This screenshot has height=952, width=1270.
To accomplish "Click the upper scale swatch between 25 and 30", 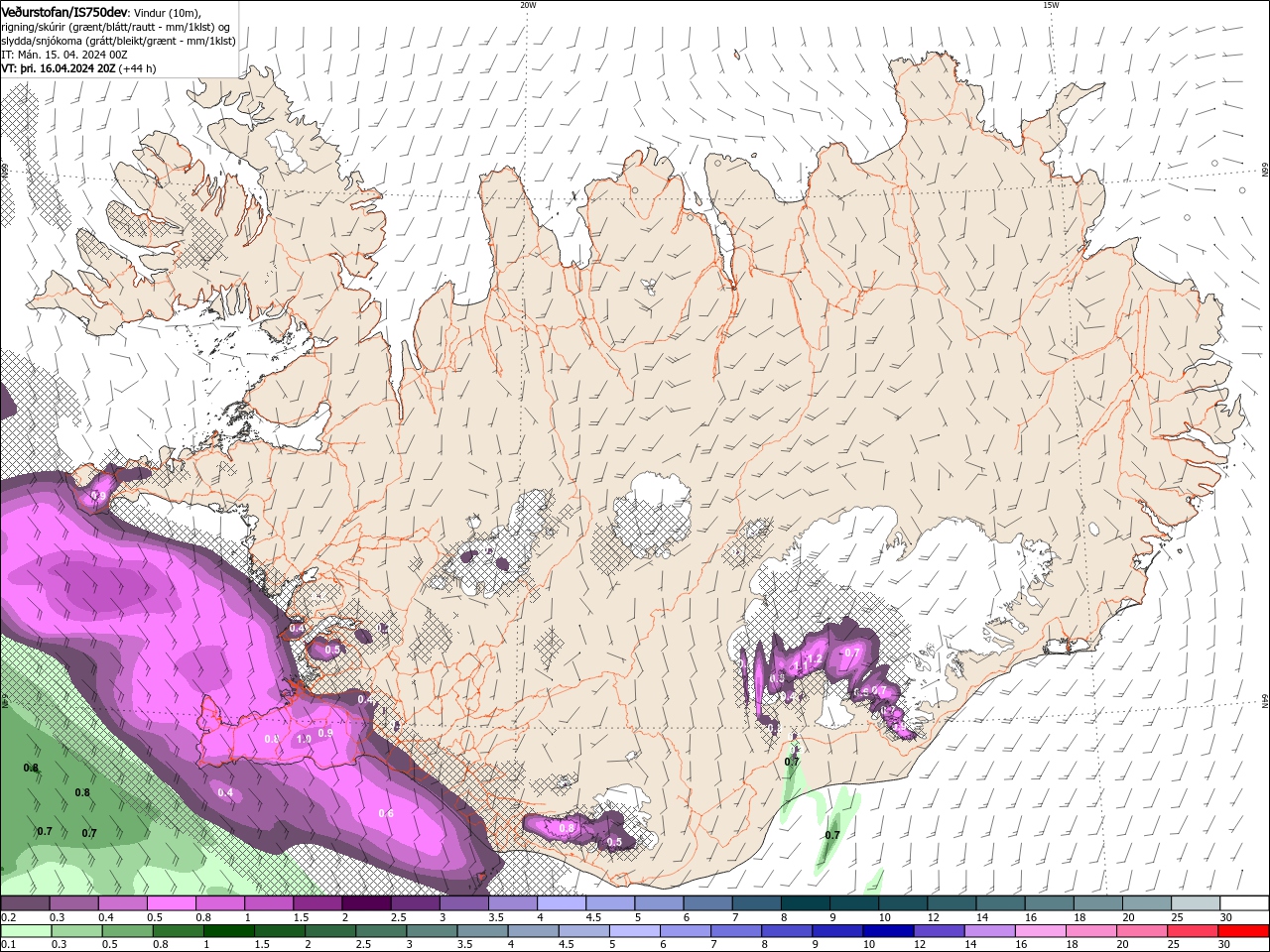I will click(1196, 903).
